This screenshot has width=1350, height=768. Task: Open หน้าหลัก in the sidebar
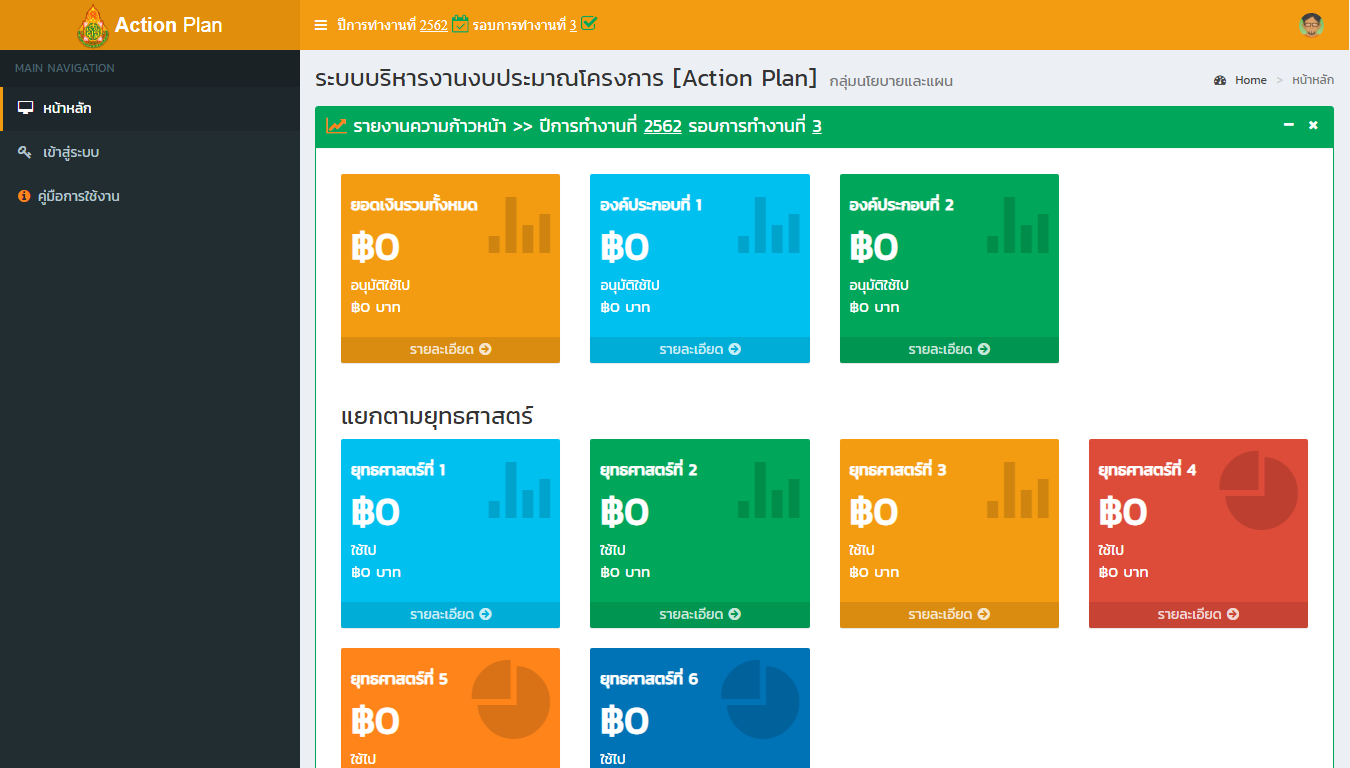[x=150, y=108]
